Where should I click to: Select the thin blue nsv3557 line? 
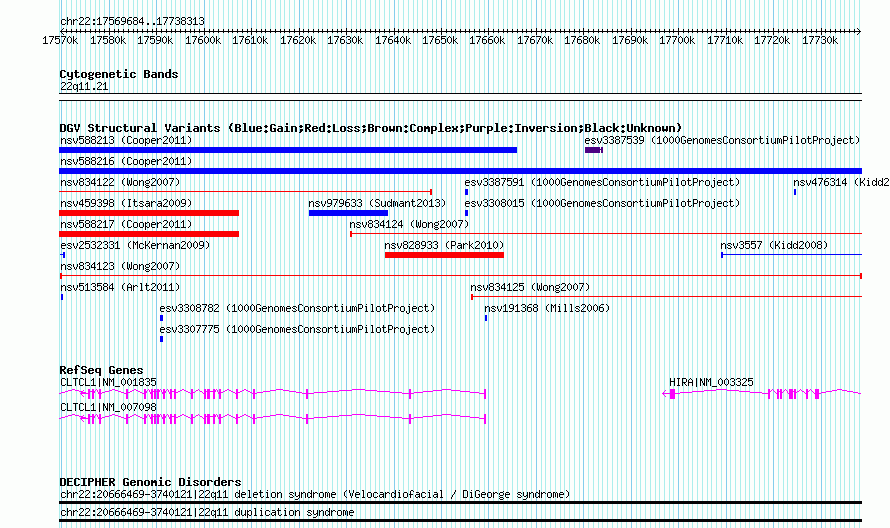coord(791,255)
